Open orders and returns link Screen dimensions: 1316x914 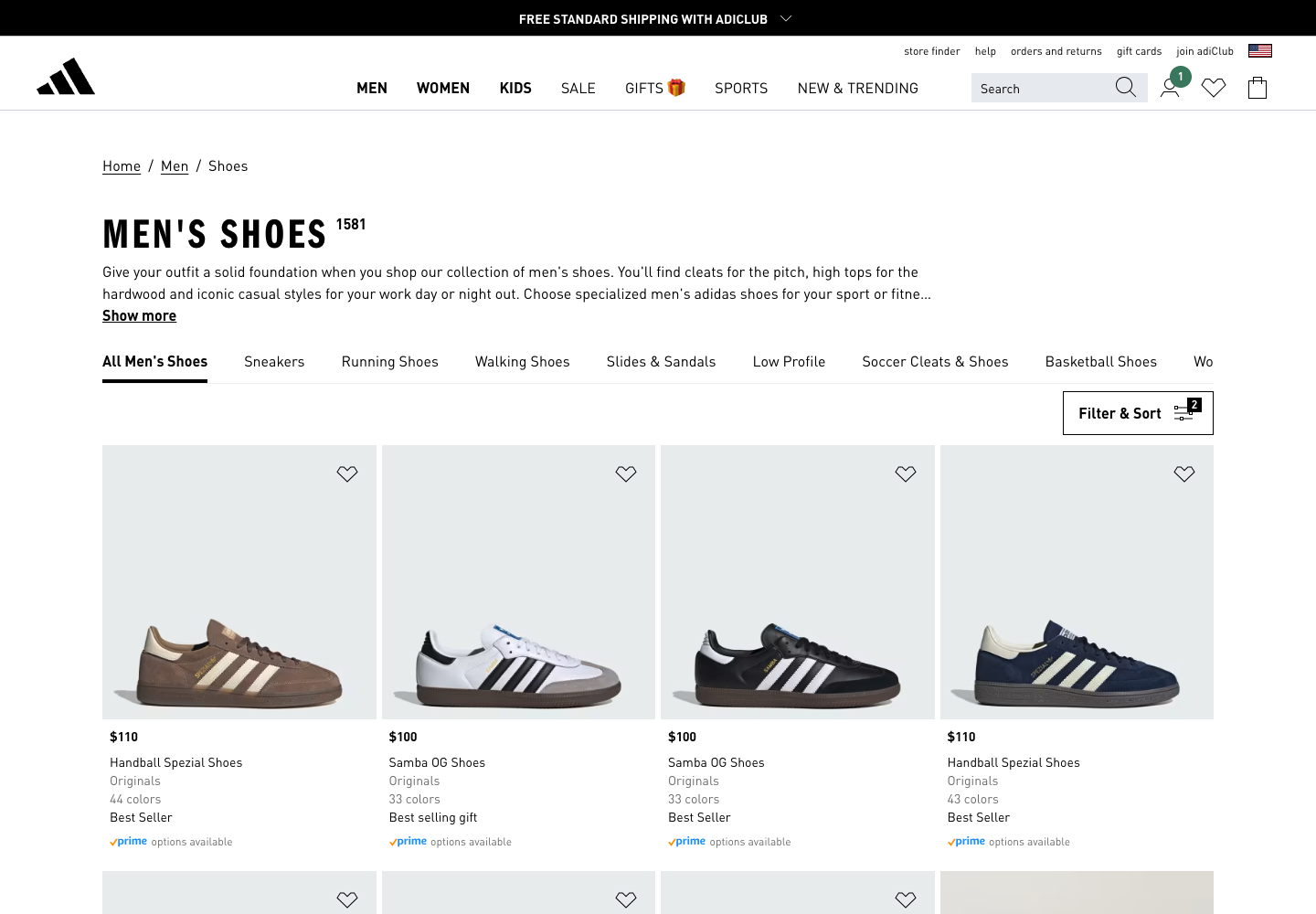coord(1056,51)
